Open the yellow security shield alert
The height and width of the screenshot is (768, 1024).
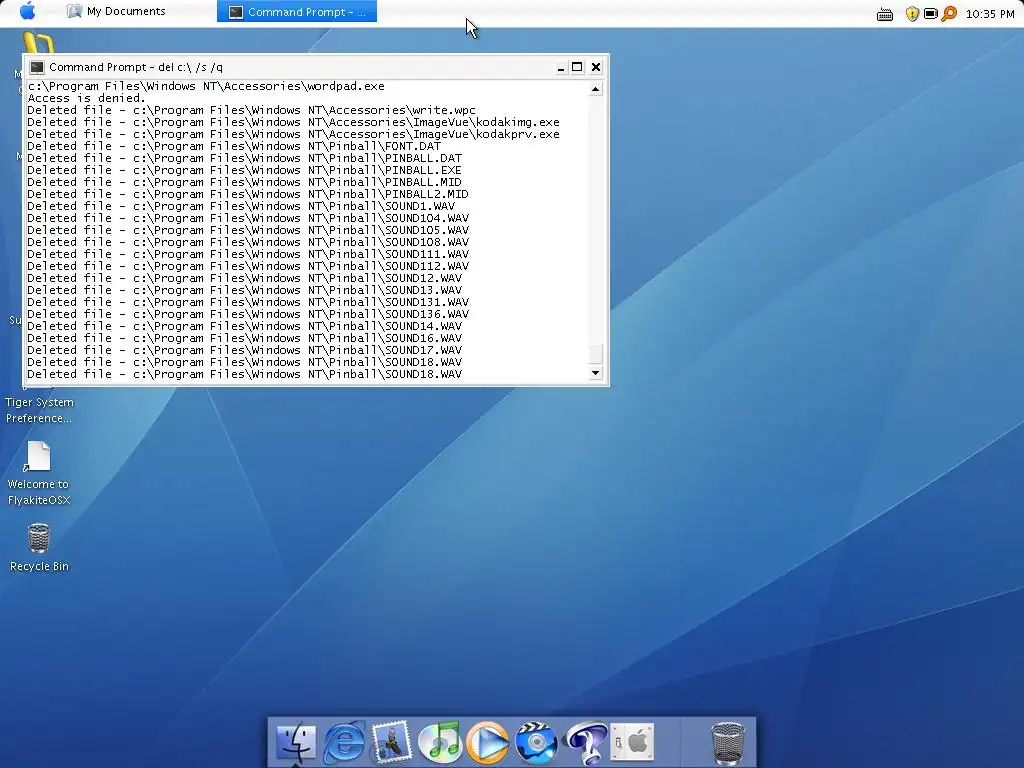[912, 14]
